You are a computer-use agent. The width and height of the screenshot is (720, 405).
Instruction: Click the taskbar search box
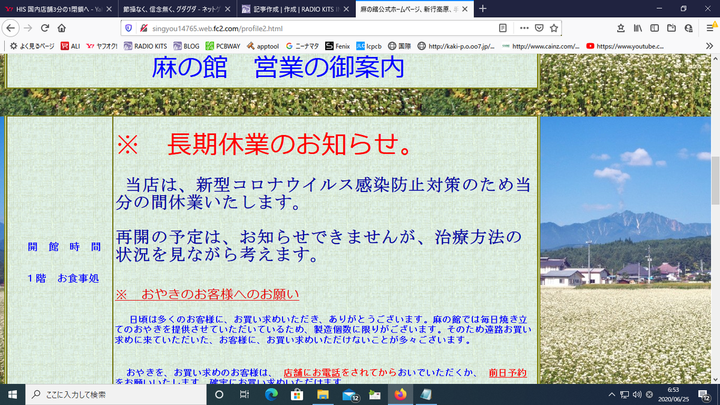[x=116, y=394]
